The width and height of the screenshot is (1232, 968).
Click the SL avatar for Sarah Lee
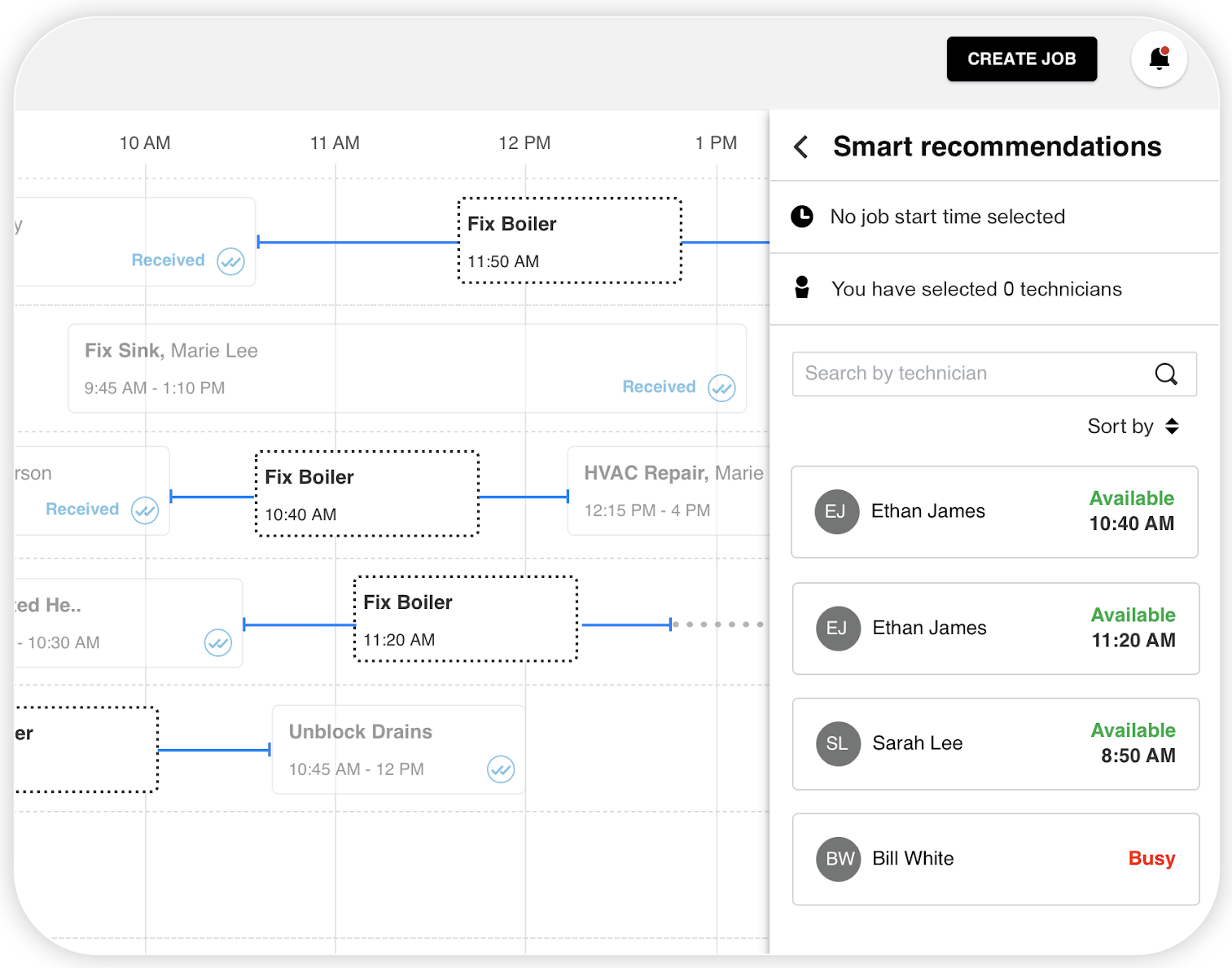tap(838, 743)
